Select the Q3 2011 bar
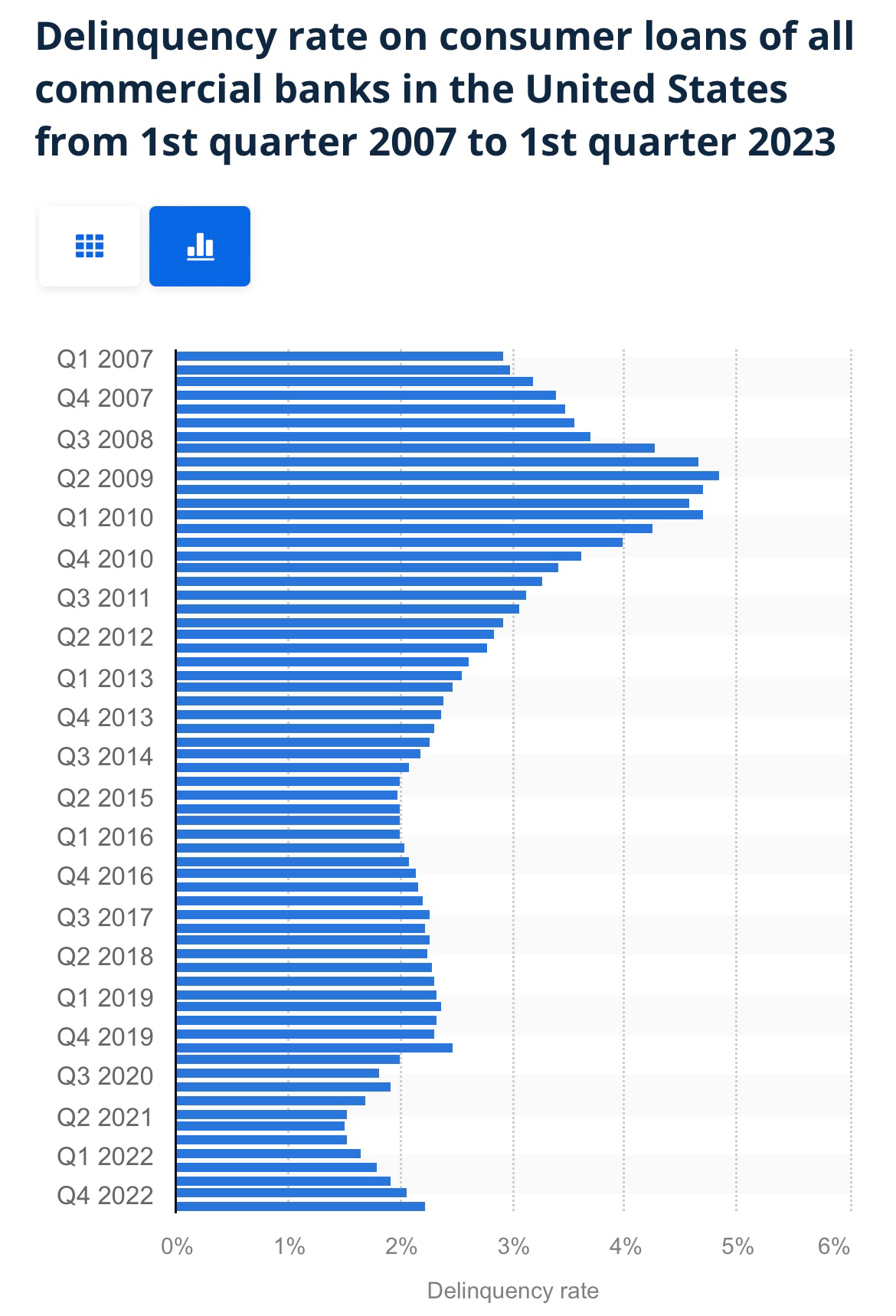The width and height of the screenshot is (896, 1316). pyautogui.click(x=352, y=595)
